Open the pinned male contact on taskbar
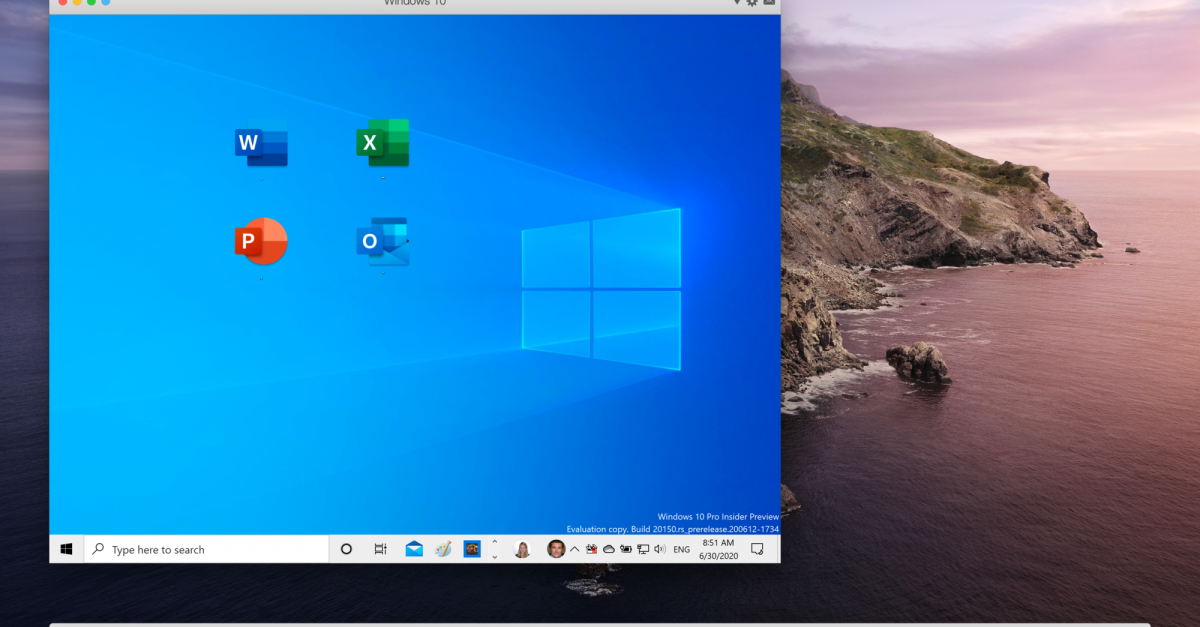 coord(557,549)
